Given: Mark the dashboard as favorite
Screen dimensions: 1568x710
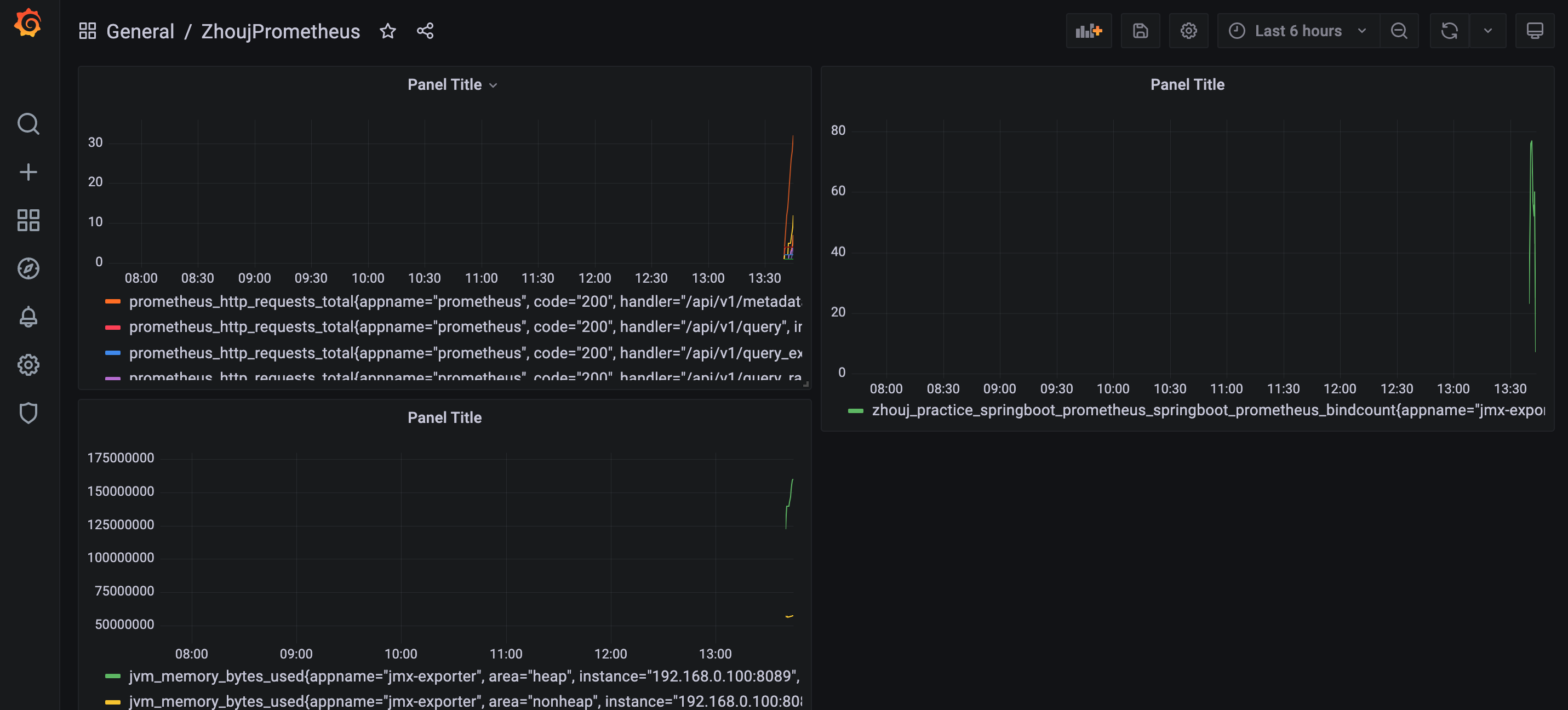Looking at the screenshot, I should coord(388,31).
